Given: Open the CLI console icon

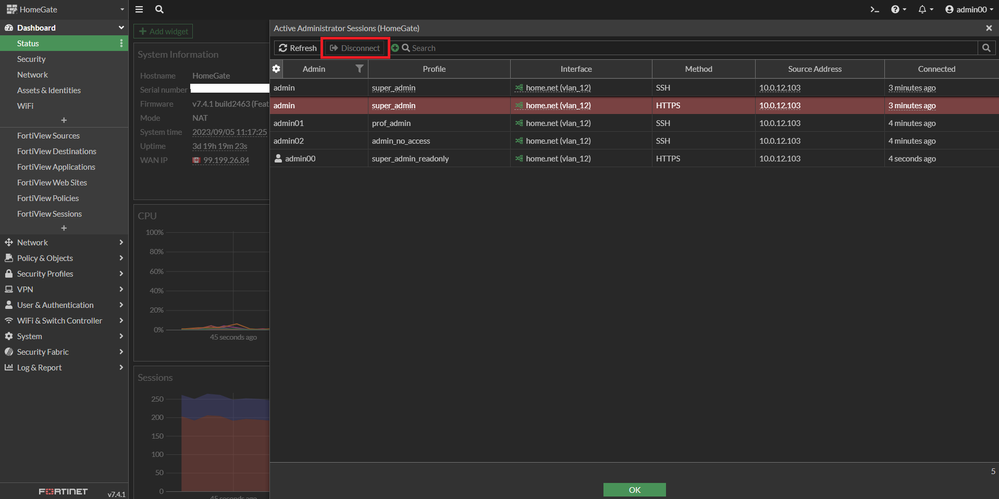Looking at the screenshot, I should pyautogui.click(x=875, y=10).
